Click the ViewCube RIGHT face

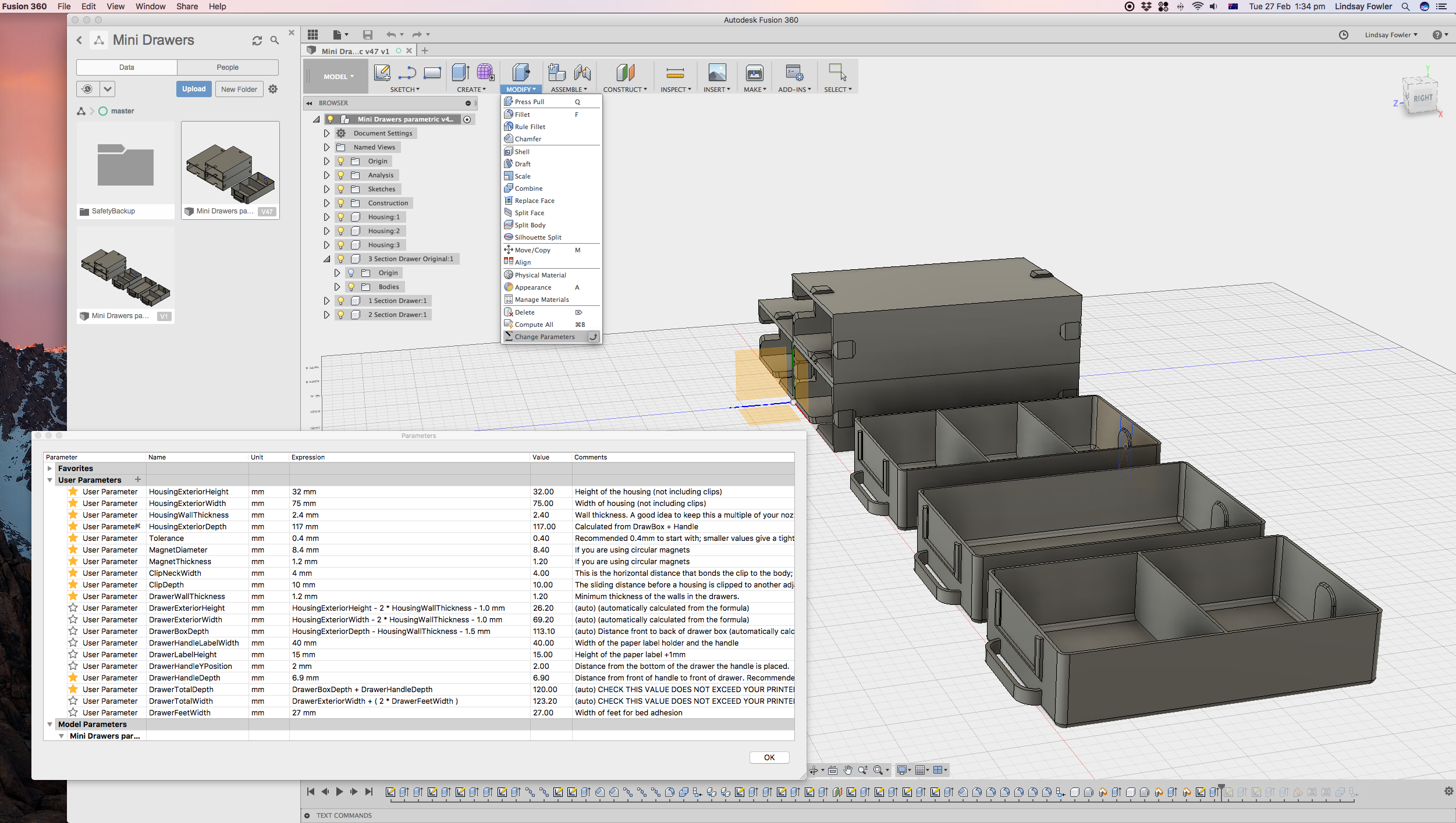[1423, 98]
